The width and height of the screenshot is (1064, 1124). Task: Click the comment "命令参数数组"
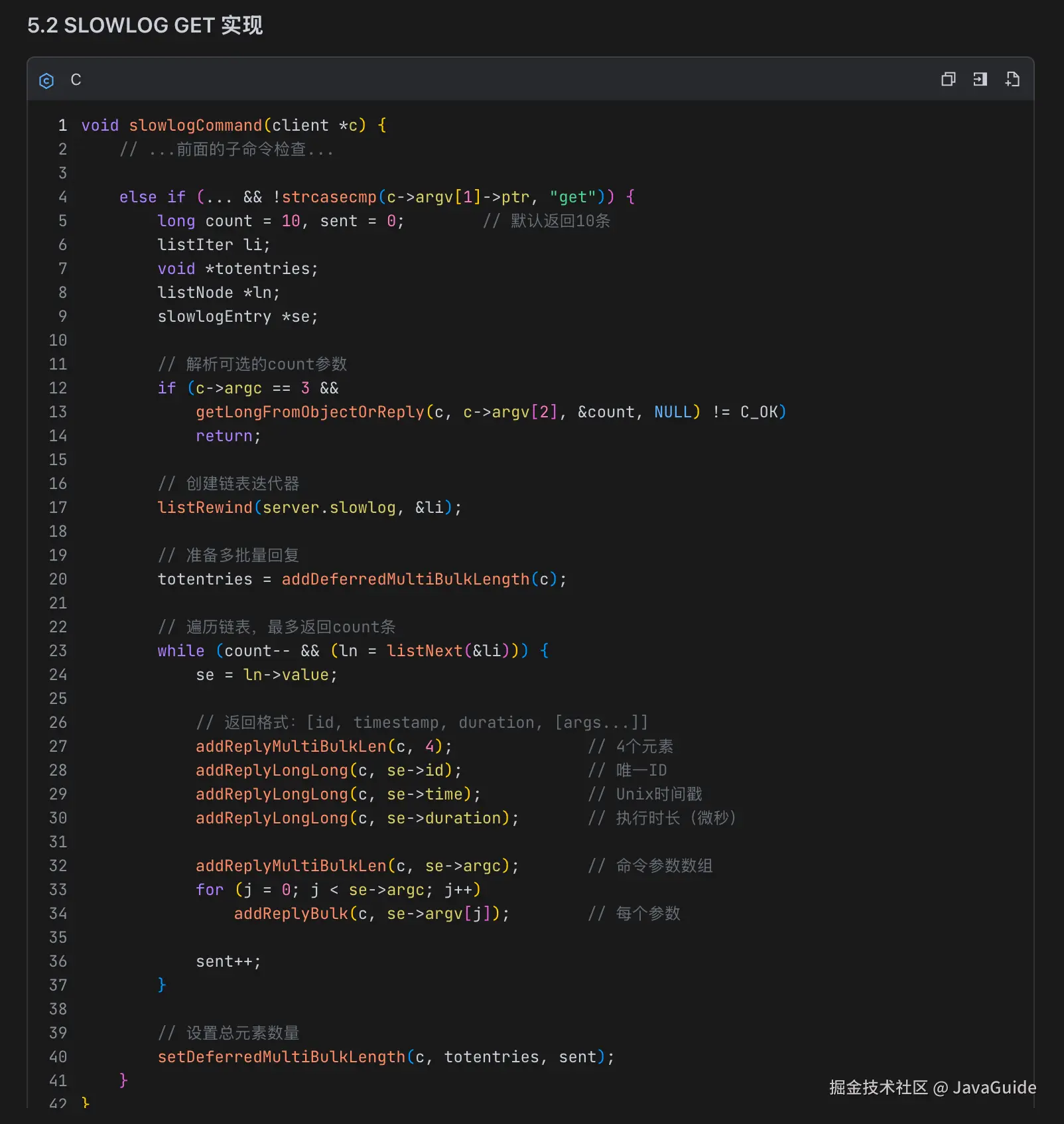click(x=665, y=866)
